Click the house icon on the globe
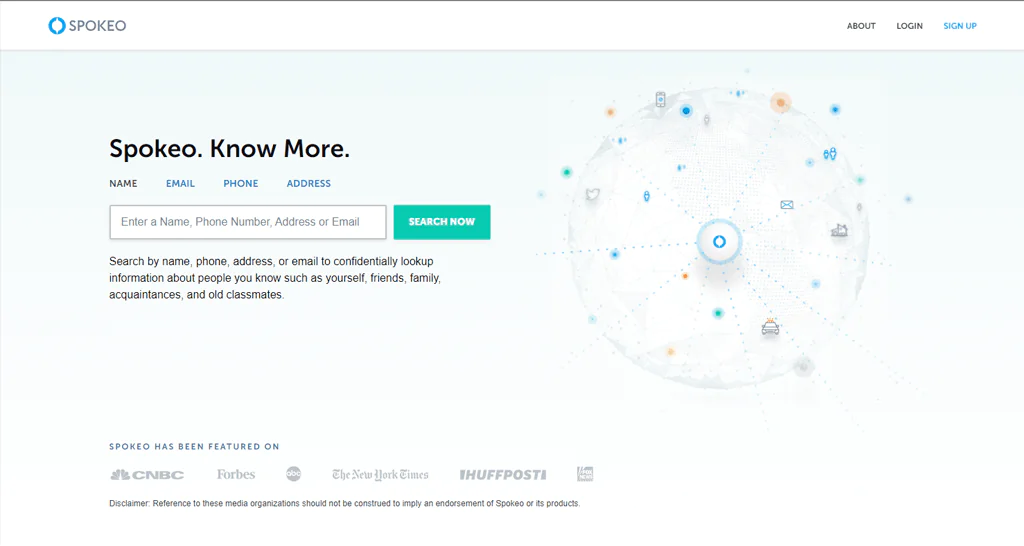The image size is (1024, 546). click(839, 231)
